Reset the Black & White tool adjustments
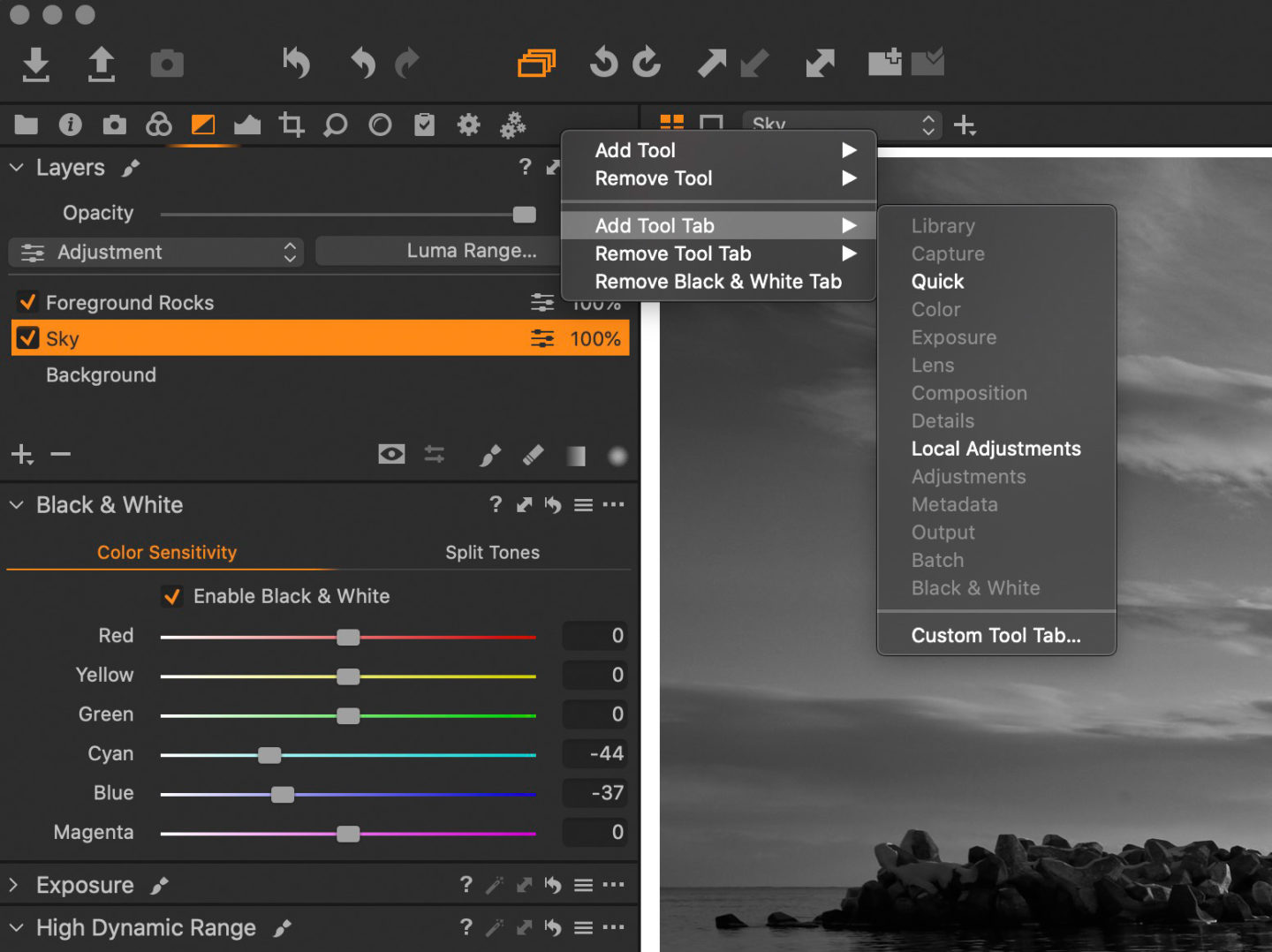Image resolution: width=1272 pixels, height=952 pixels. click(x=553, y=505)
